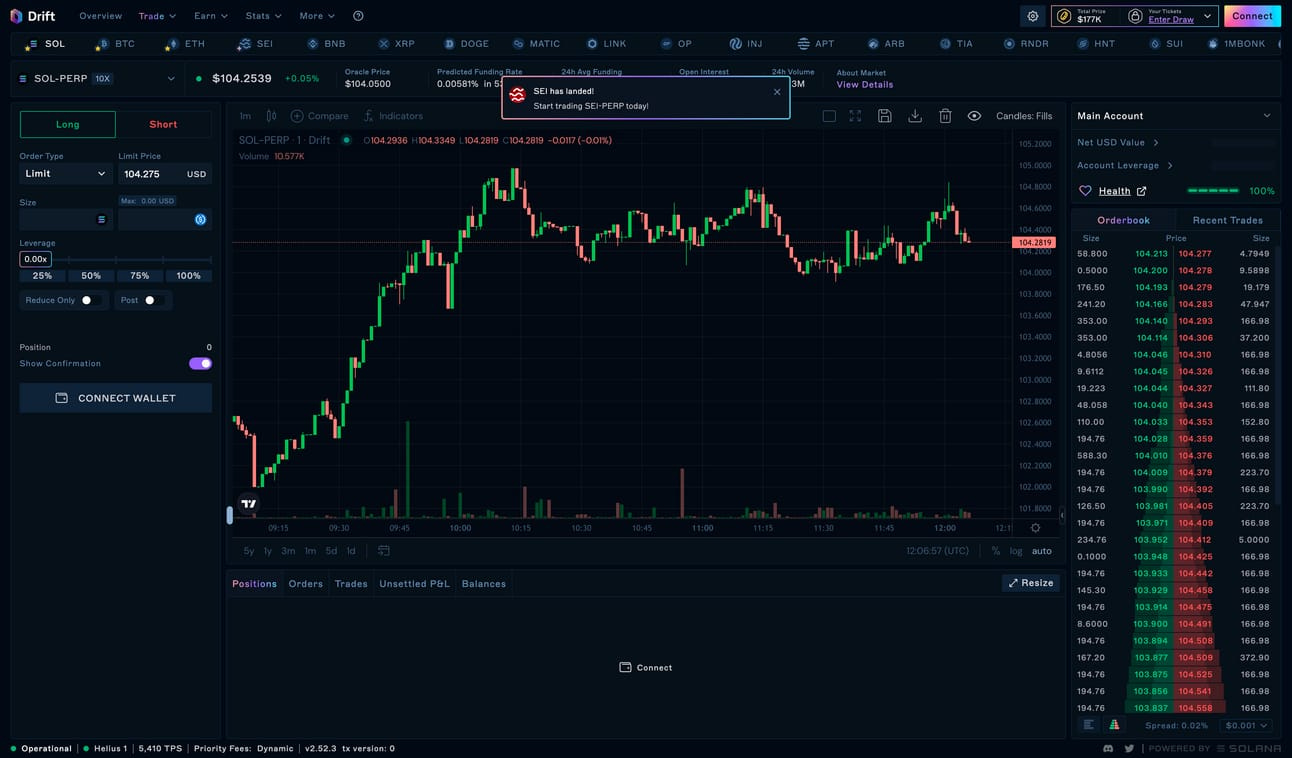Click size stack icon in Size field
The width and height of the screenshot is (1292, 758).
[101, 219]
